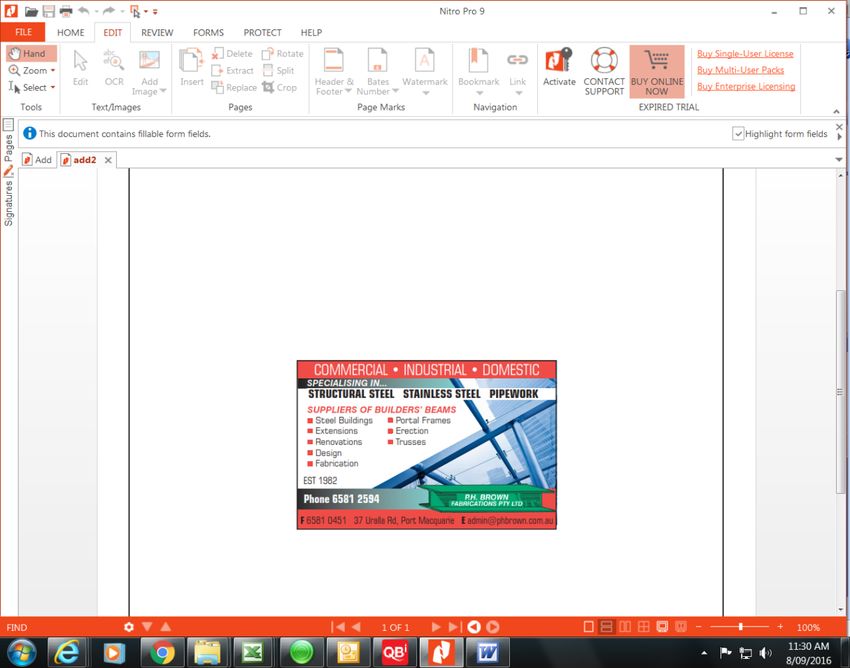This screenshot has width=850, height=668.
Task: Find previous search result arrow
Action: (x=166, y=627)
